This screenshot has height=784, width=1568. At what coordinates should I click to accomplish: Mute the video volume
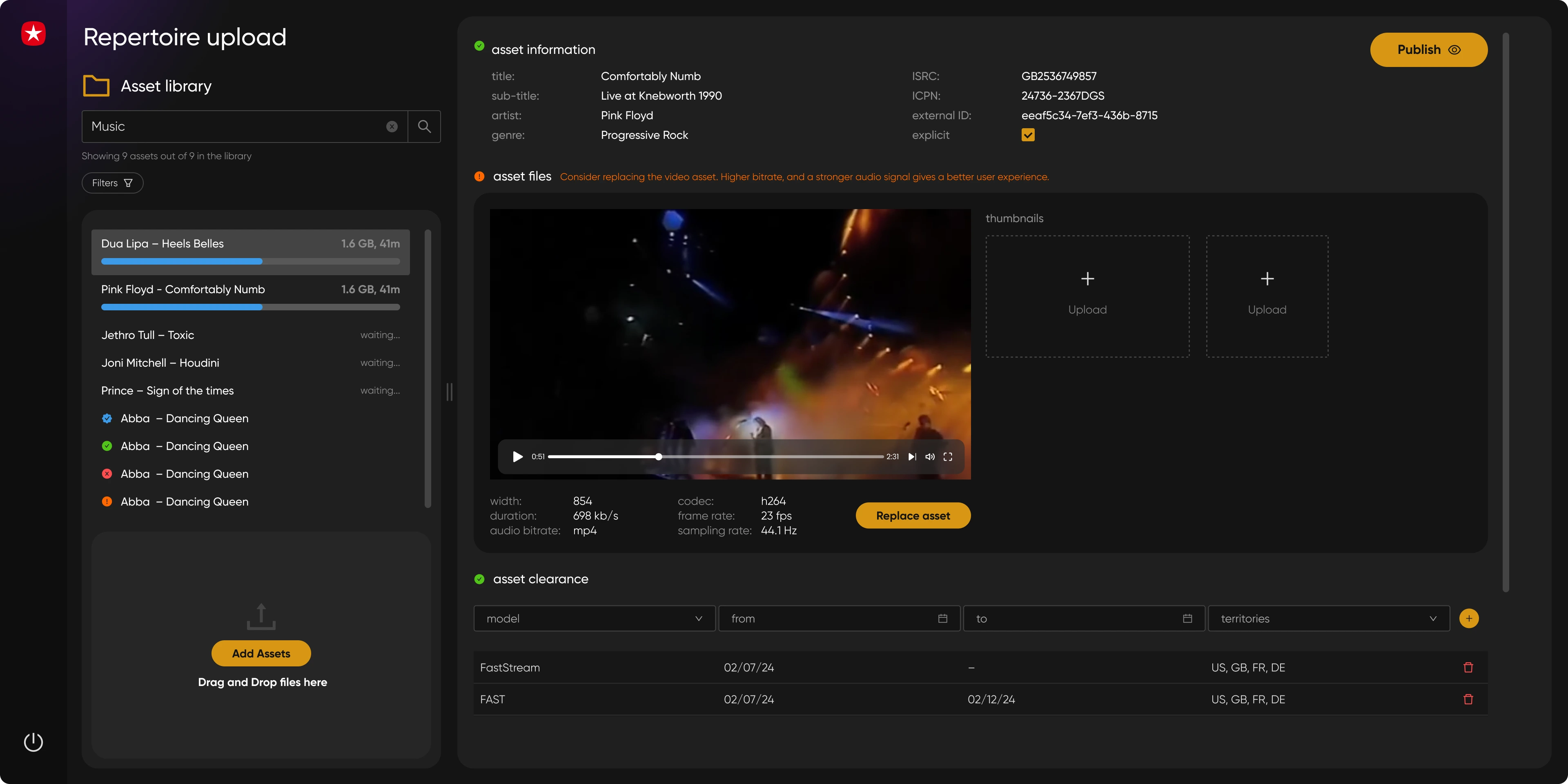[929, 457]
